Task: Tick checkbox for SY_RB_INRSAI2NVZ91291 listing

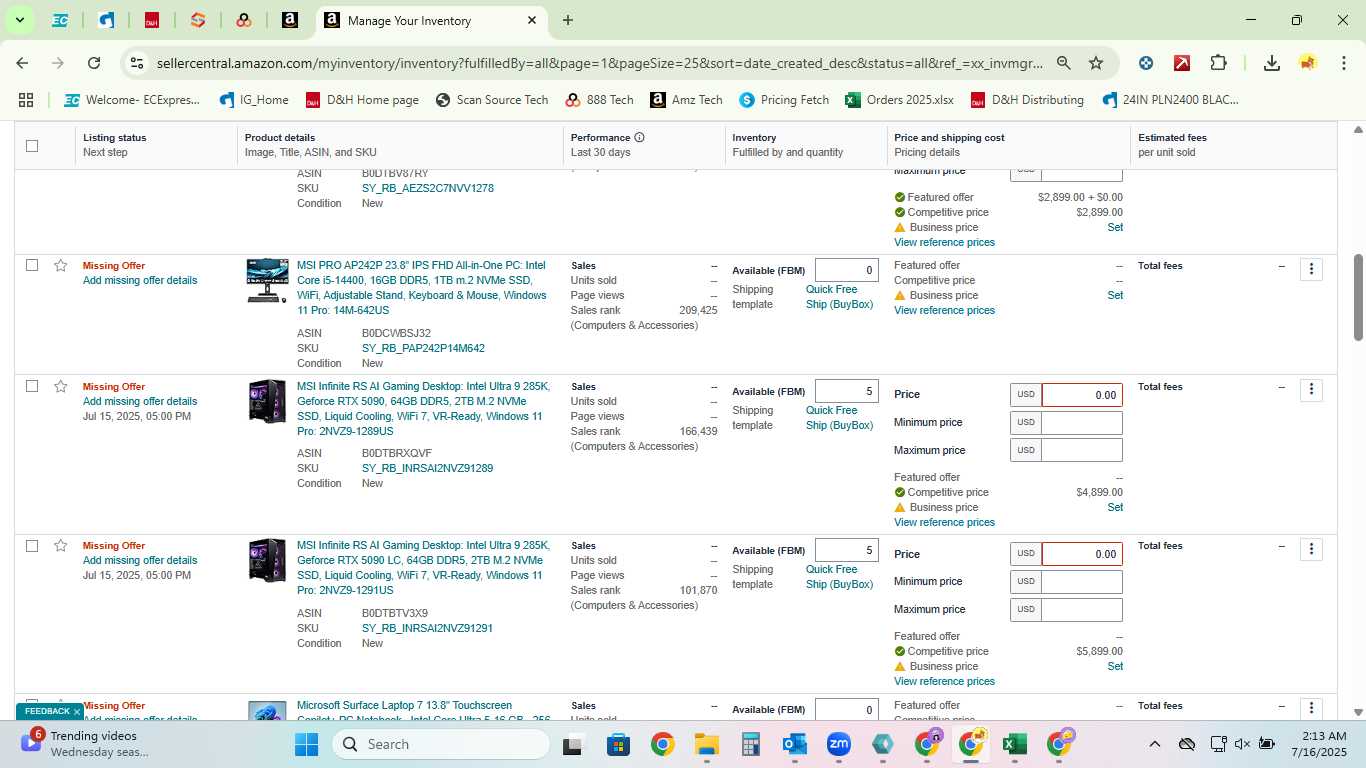Action: [x=32, y=545]
